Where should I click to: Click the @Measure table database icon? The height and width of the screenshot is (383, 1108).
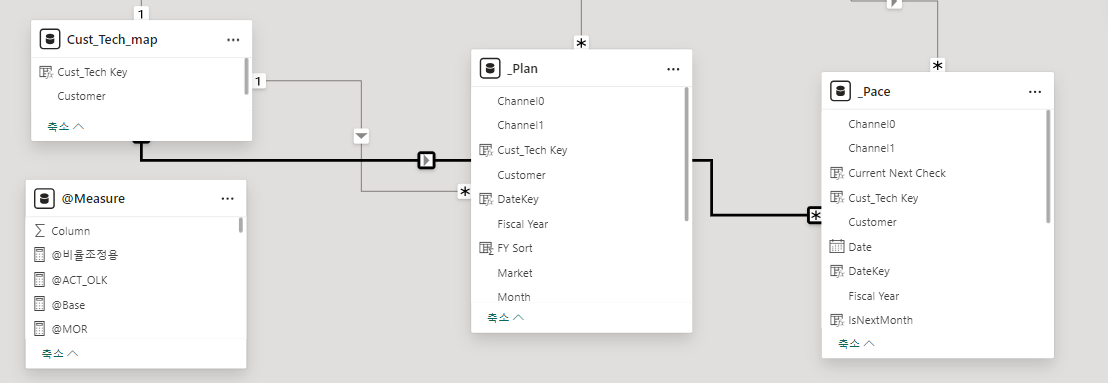pos(45,199)
